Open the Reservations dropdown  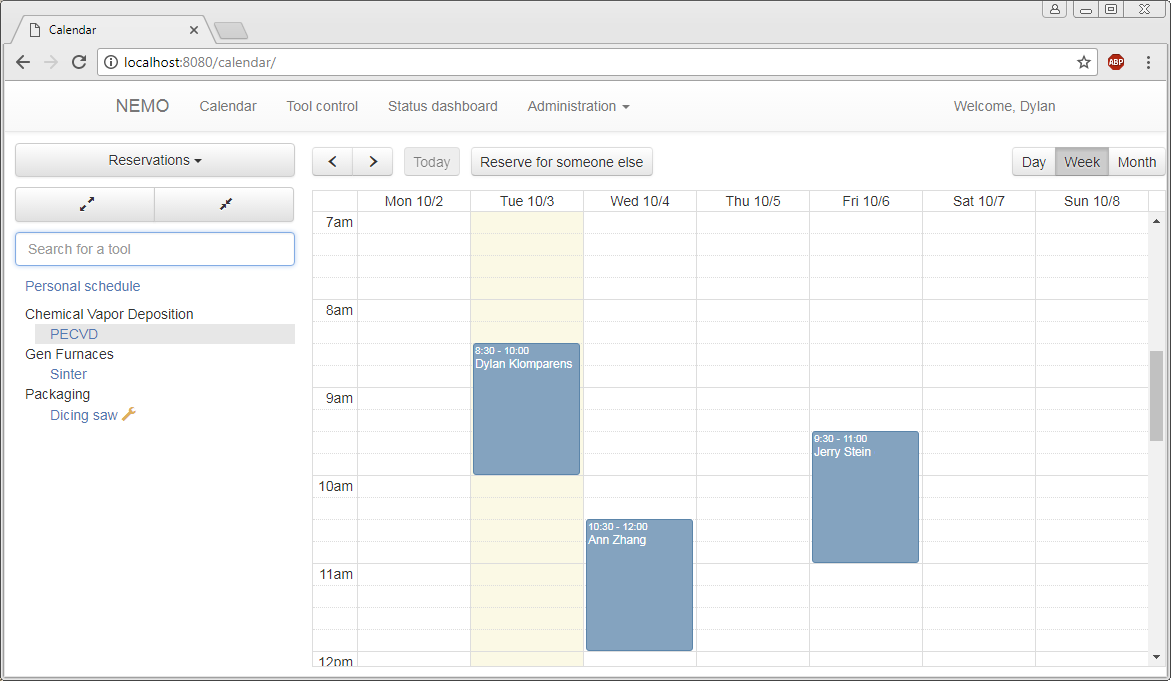tap(155, 160)
